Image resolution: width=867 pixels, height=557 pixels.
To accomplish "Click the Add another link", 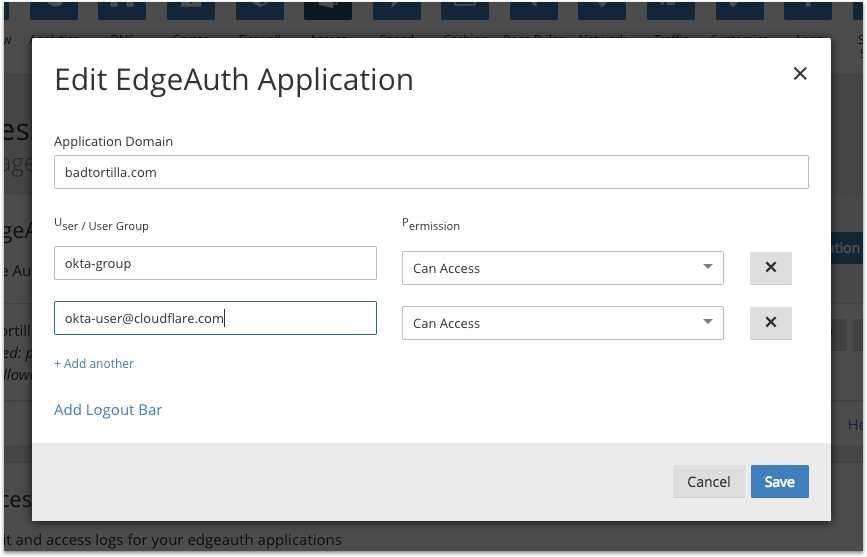I will pyautogui.click(x=94, y=364).
